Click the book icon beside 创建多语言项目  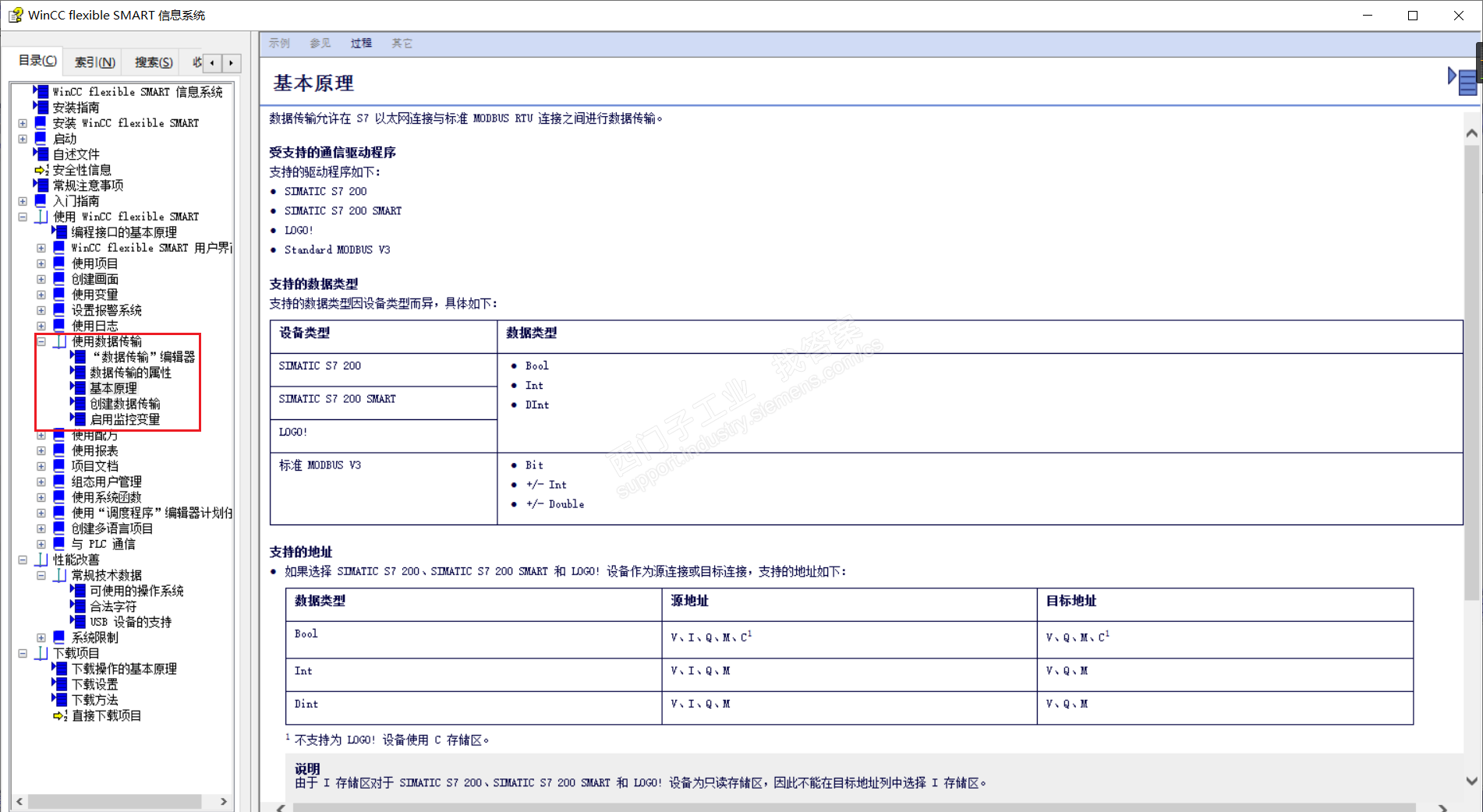click(60, 528)
